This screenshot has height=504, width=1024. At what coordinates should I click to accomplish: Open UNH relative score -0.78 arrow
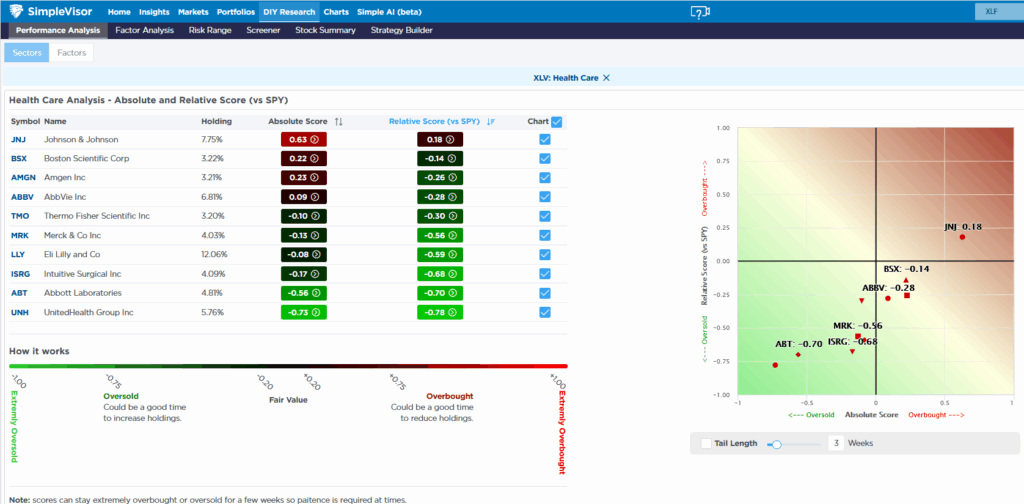[x=452, y=313]
